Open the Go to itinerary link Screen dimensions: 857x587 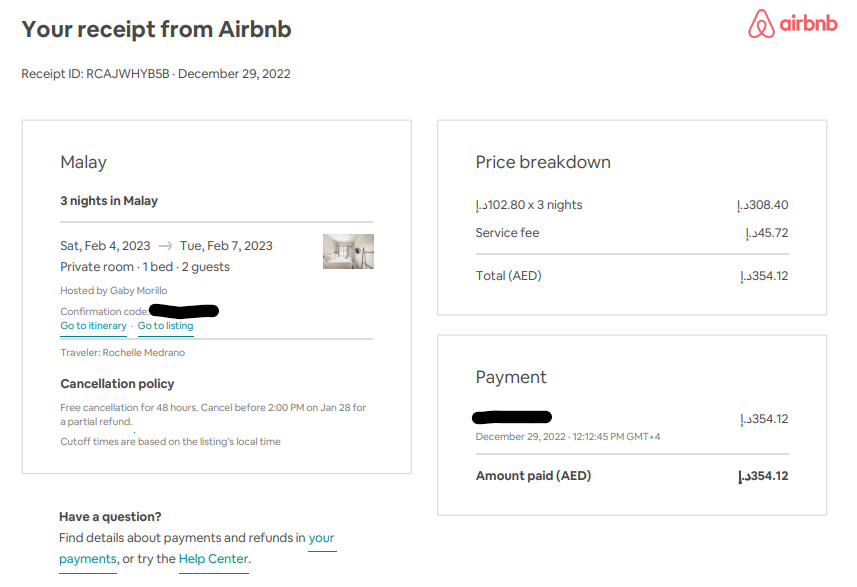[x=93, y=326]
